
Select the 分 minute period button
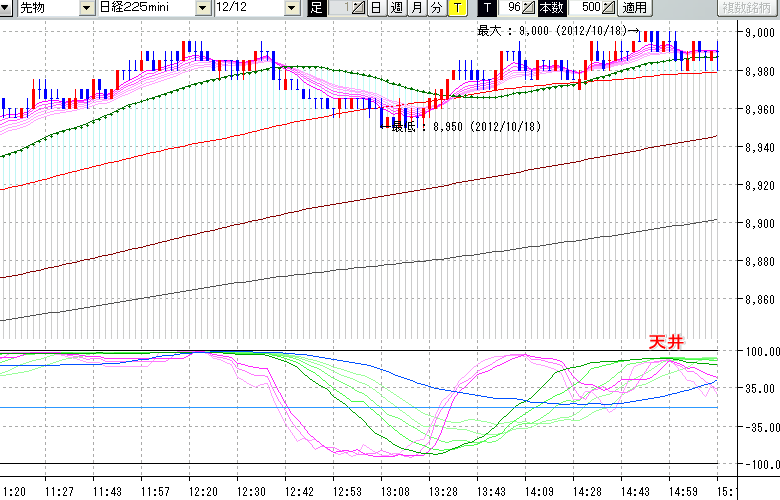tap(436, 8)
